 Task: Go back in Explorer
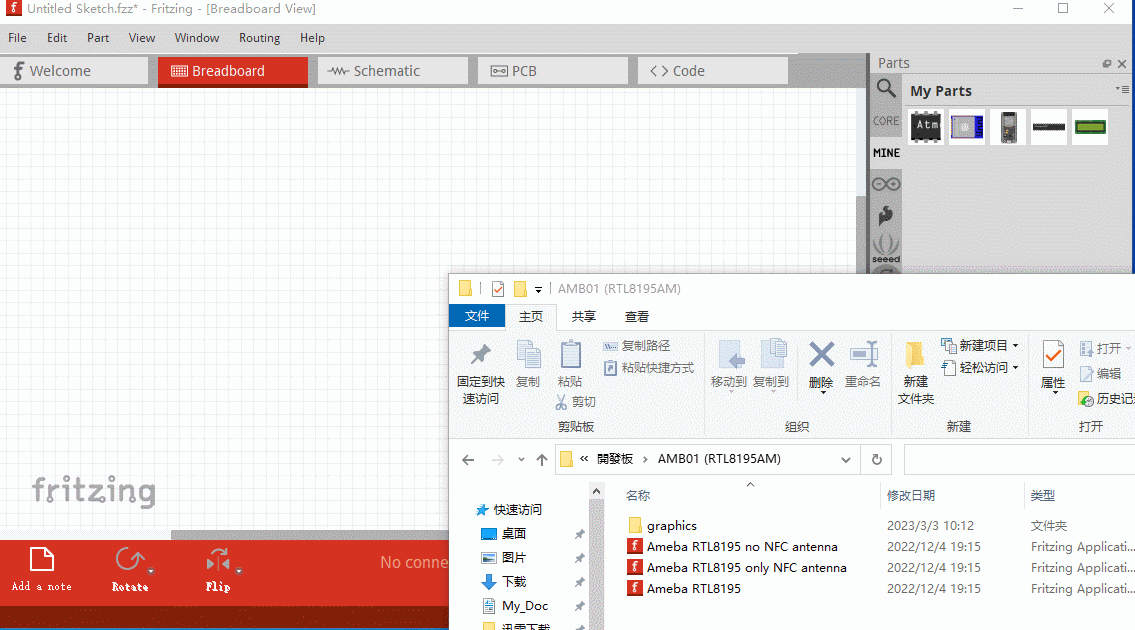[x=468, y=460]
